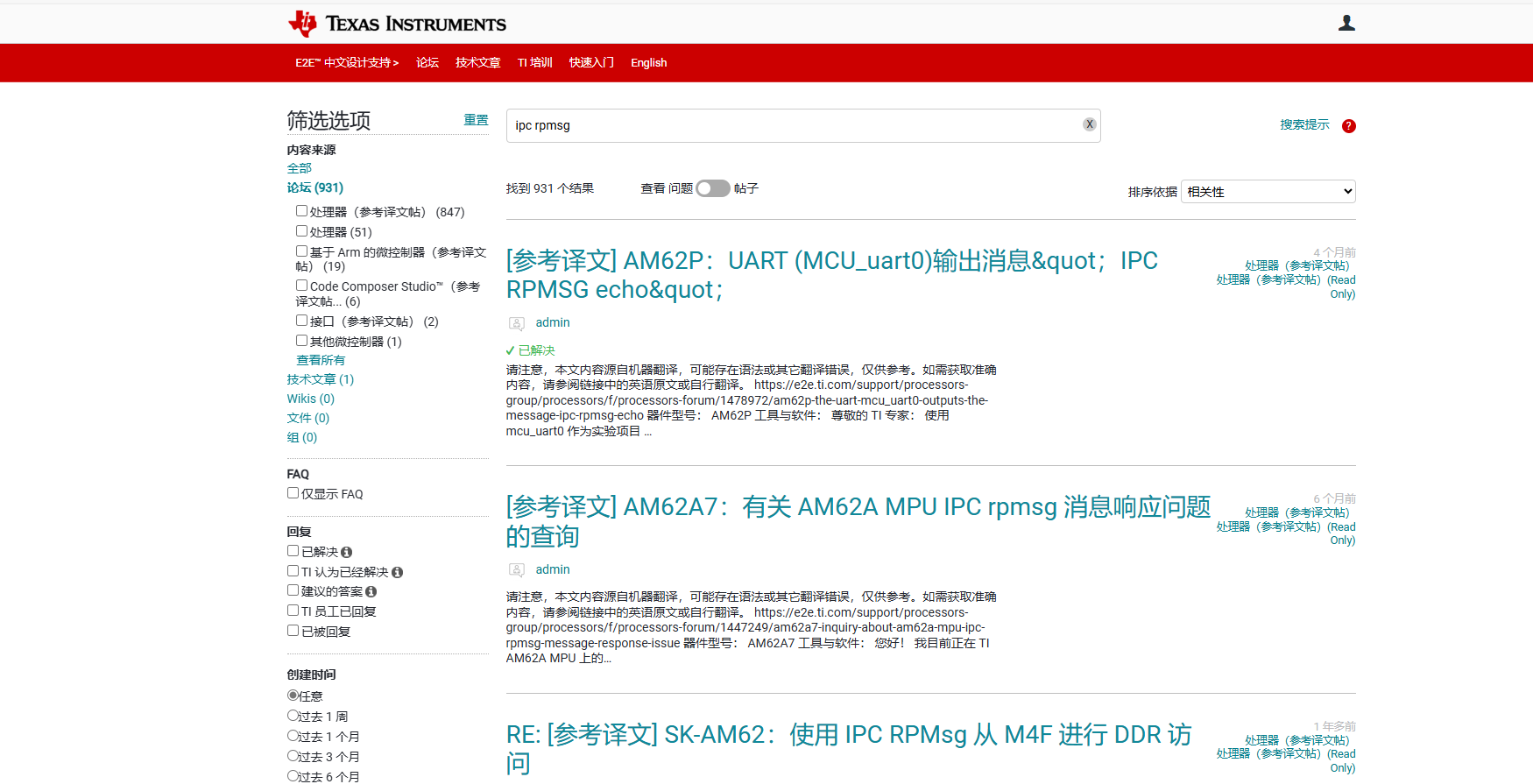Image resolution: width=1533 pixels, height=784 pixels.
Task: Check the 已解决 reply filter
Action: 293,551
